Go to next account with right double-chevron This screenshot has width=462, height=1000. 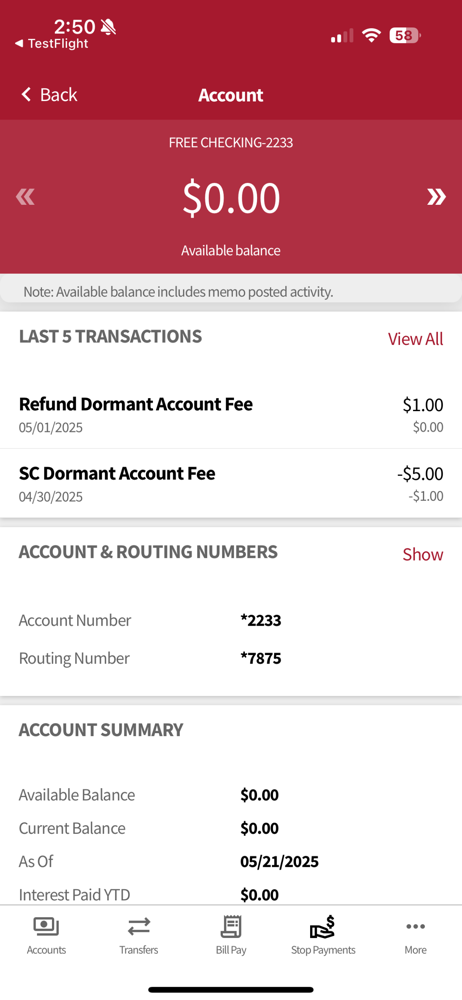[436, 198]
